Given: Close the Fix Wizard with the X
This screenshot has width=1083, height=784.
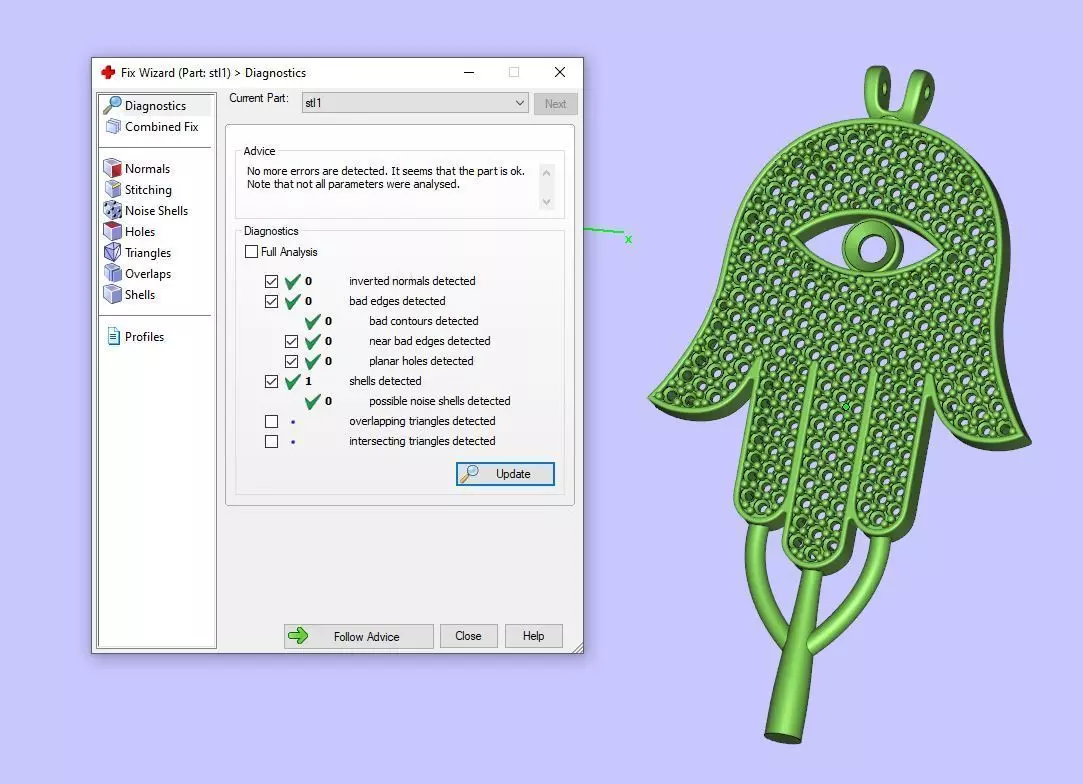Looking at the screenshot, I should point(560,72).
